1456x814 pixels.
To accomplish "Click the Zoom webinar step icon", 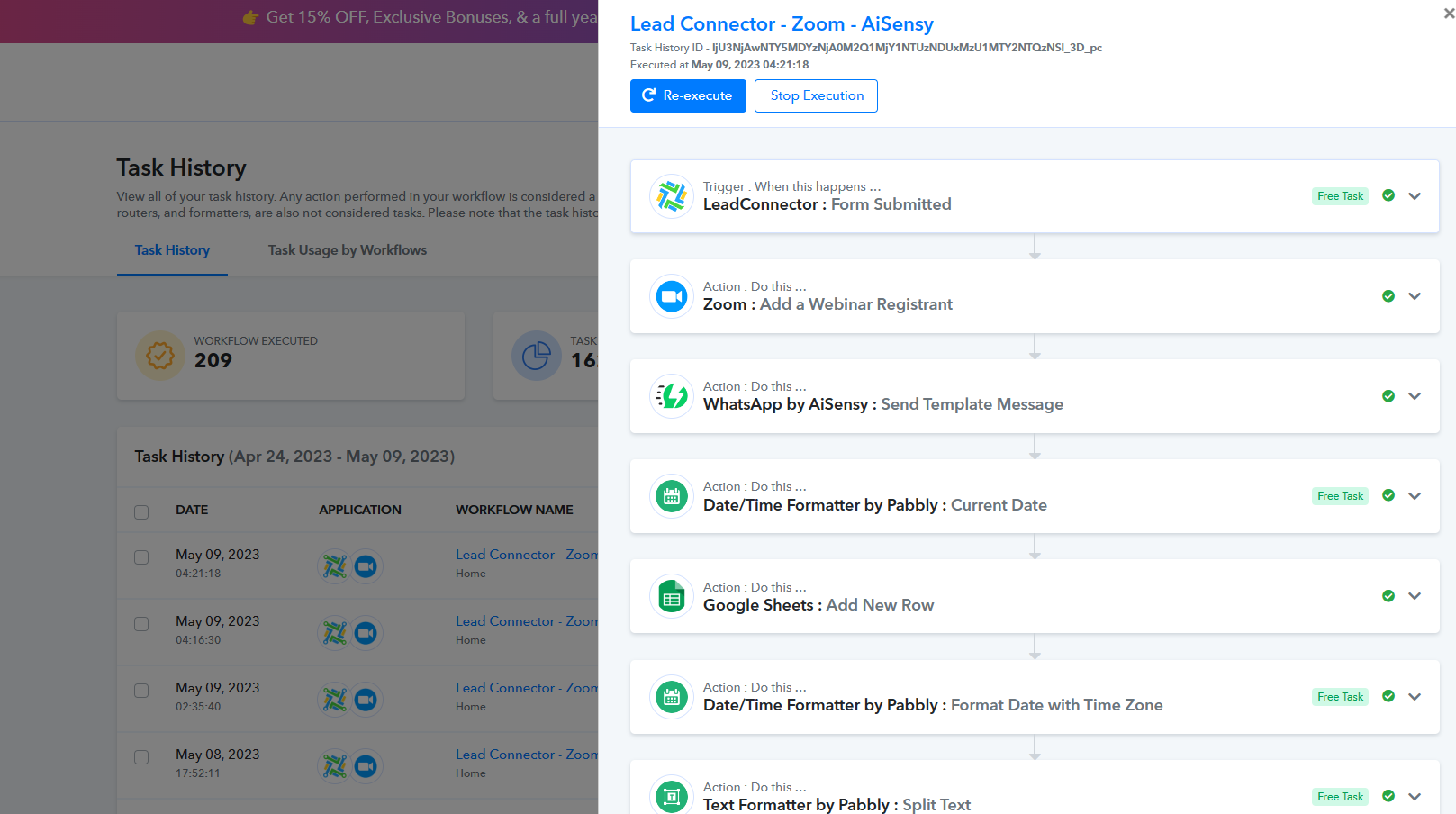I will pos(672,296).
